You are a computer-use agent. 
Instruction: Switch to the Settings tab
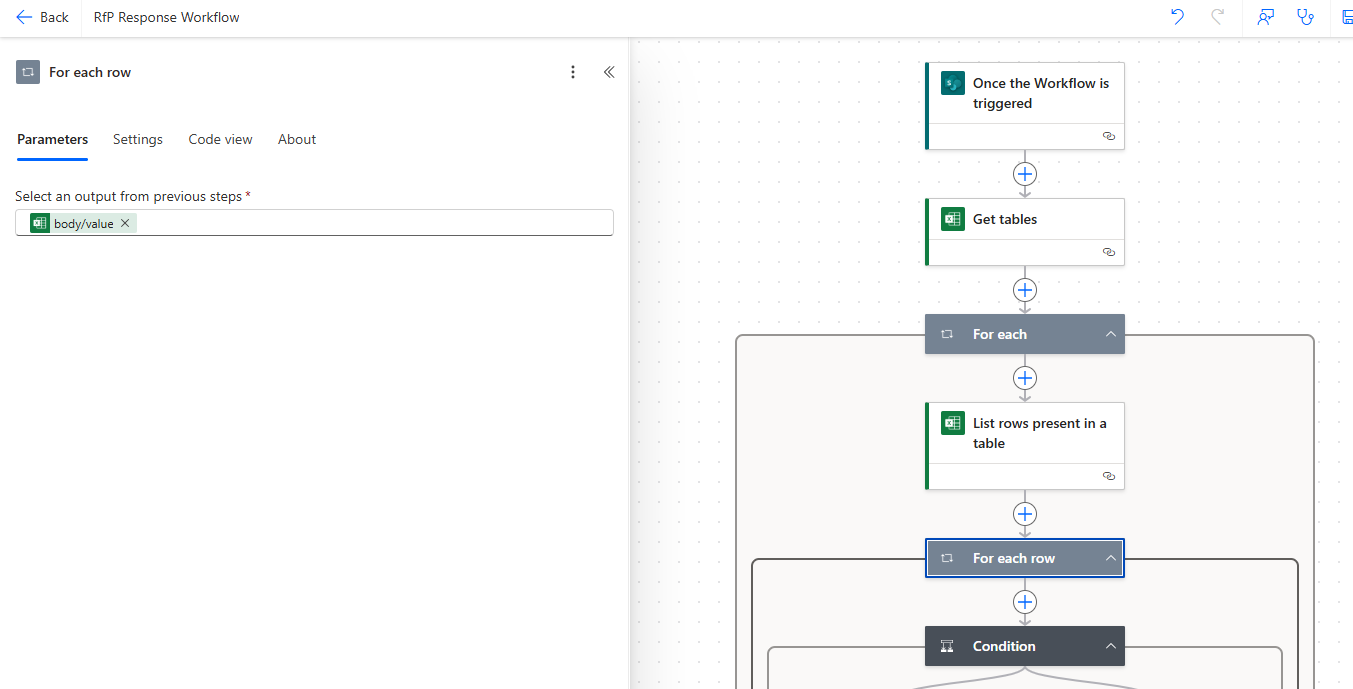(x=138, y=139)
